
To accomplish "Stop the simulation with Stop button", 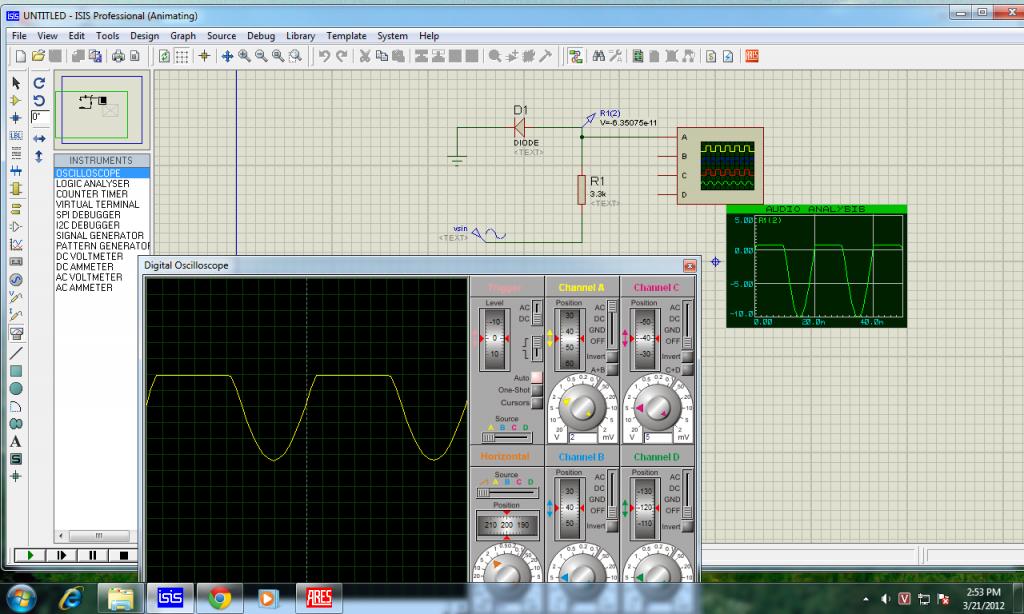I will (123, 555).
